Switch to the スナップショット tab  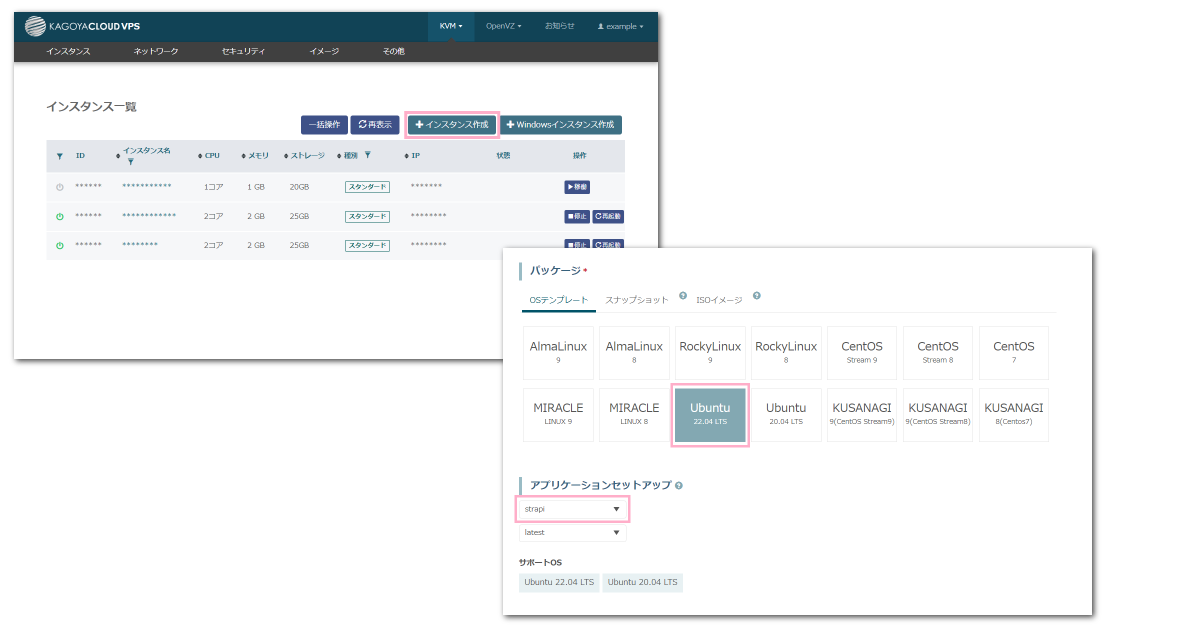coord(637,300)
